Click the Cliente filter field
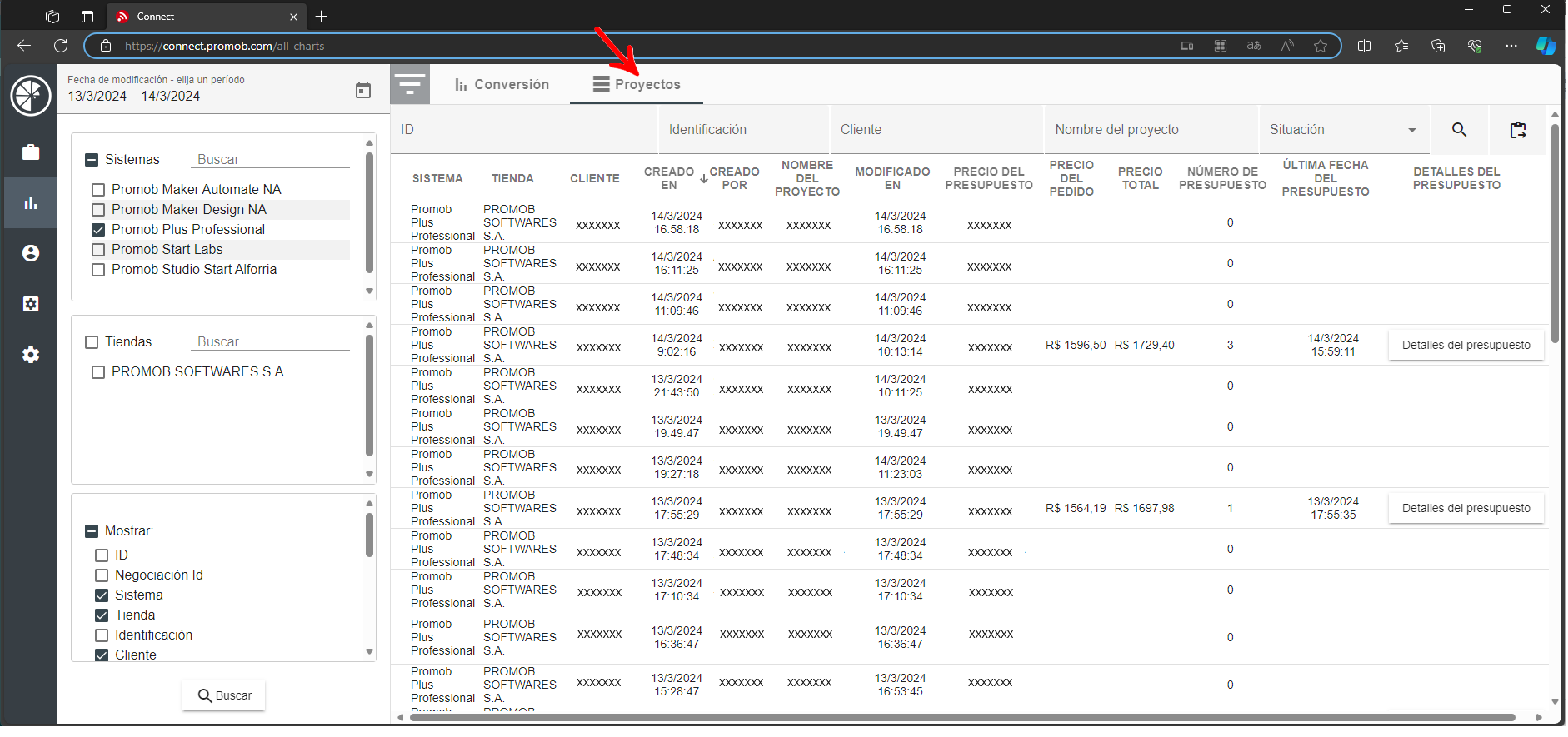Image resolution: width=1568 pixels, height=737 pixels. [x=936, y=130]
